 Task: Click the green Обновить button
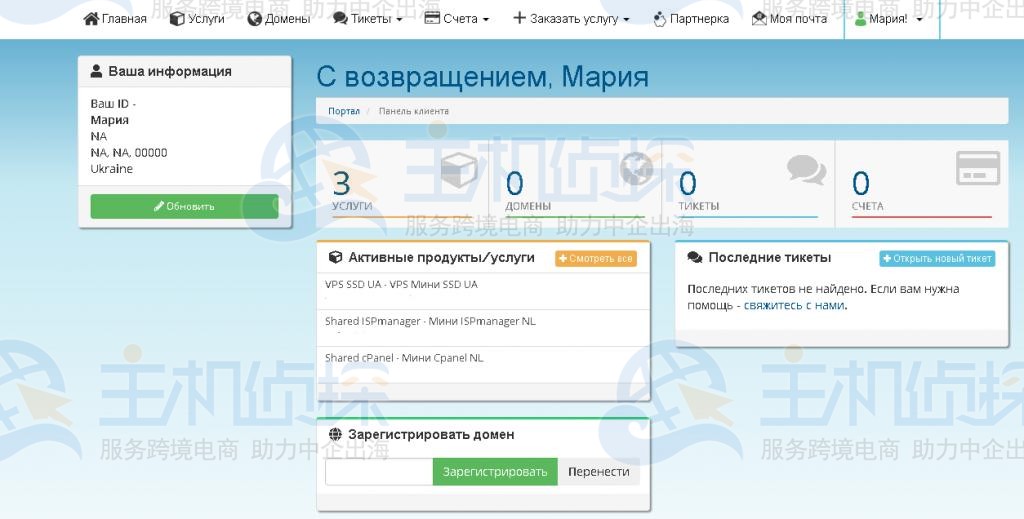tap(184, 206)
